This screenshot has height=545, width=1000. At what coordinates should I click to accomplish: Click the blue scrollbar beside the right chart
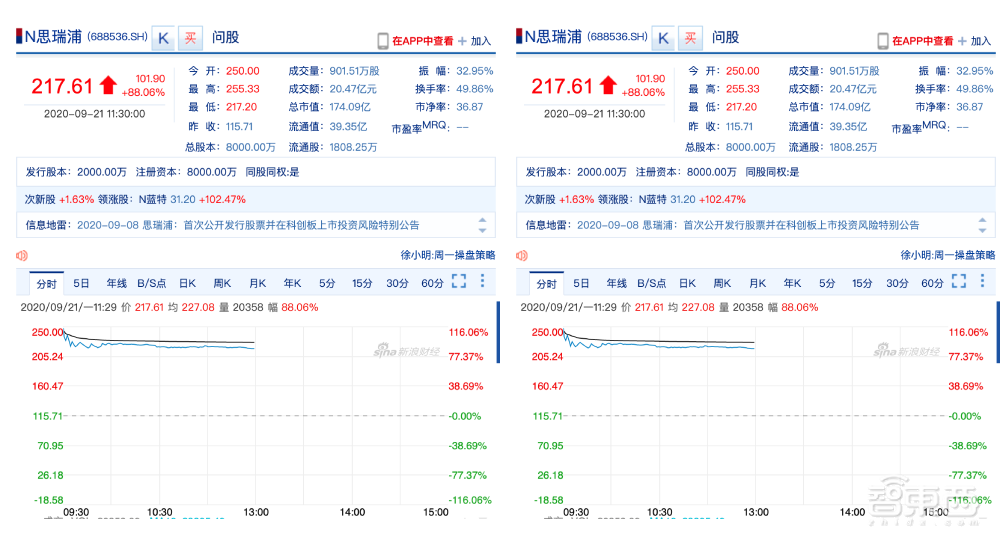(x=997, y=332)
